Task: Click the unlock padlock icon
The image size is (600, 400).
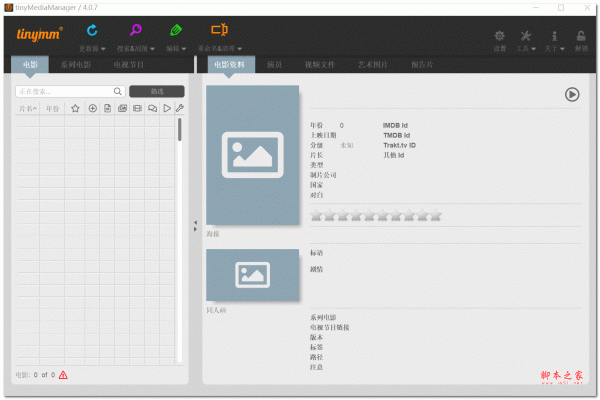Action: pyautogui.click(x=581, y=36)
